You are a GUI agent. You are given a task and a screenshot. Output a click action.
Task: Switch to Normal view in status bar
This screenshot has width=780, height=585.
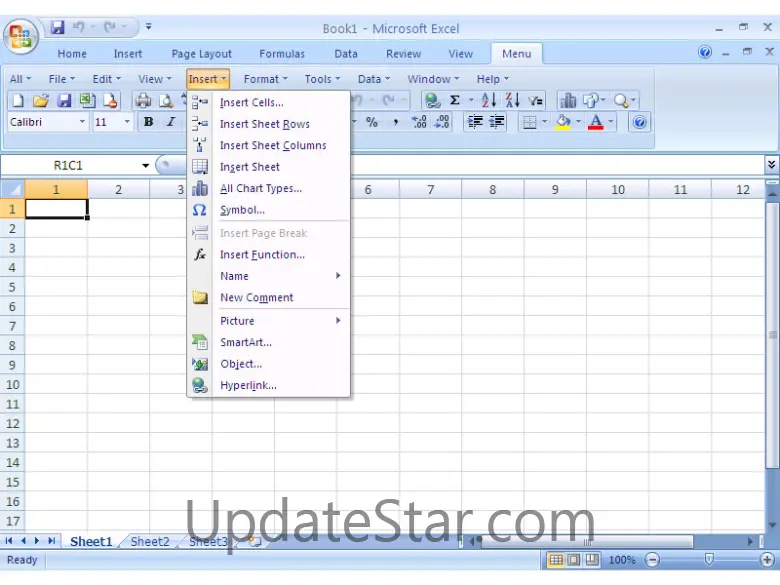click(556, 560)
